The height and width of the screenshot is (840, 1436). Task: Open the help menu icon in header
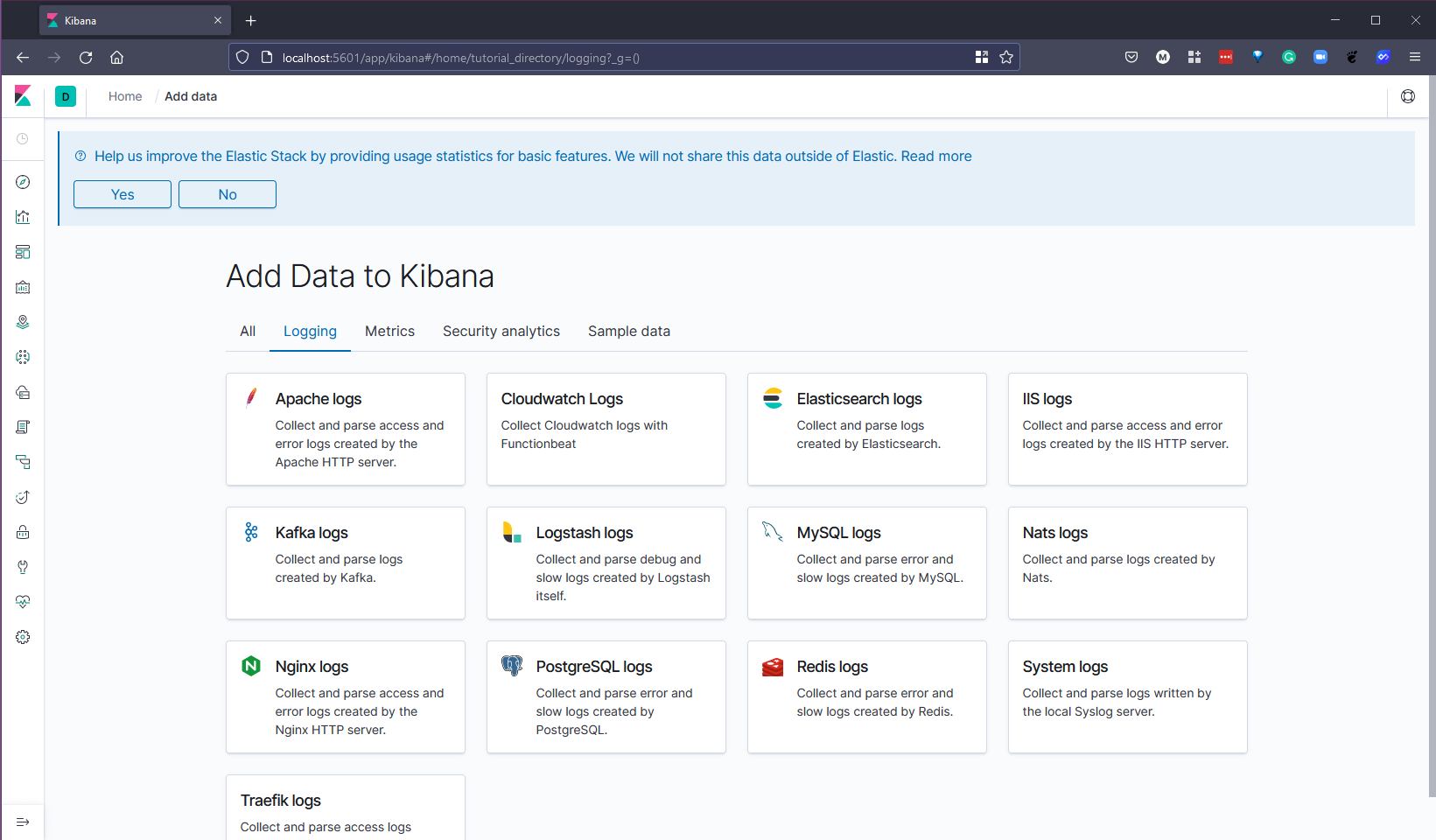(x=1407, y=96)
